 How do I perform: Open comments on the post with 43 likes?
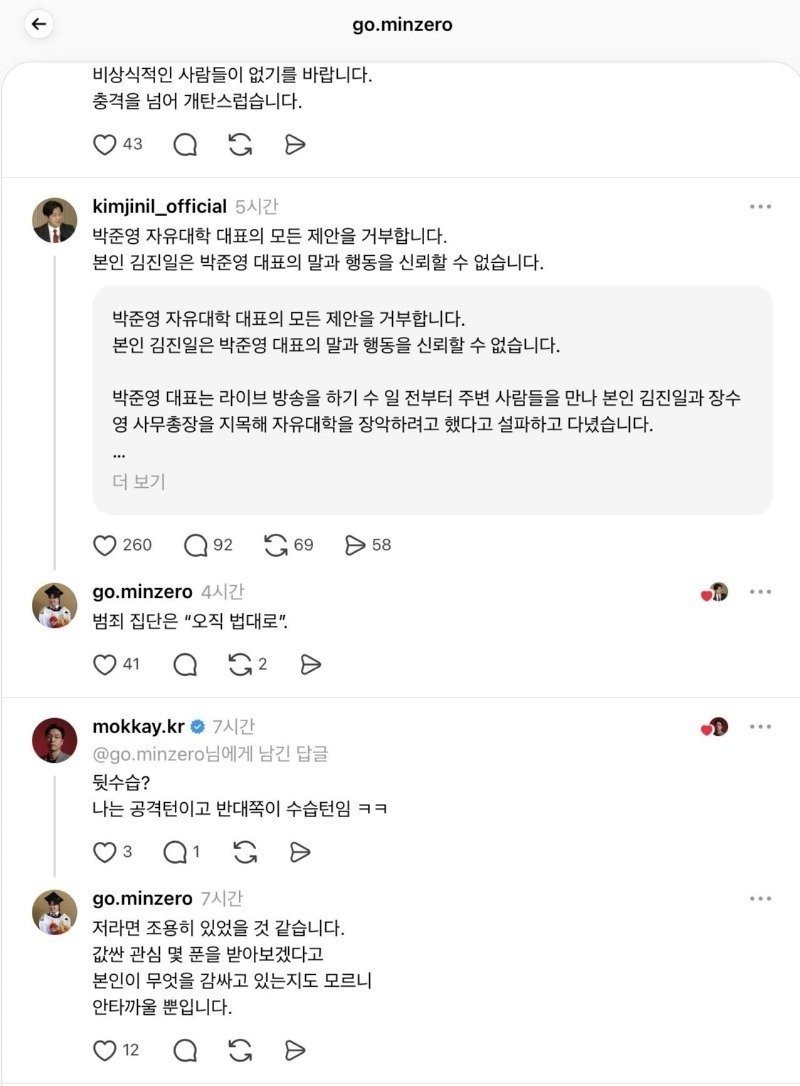[185, 145]
